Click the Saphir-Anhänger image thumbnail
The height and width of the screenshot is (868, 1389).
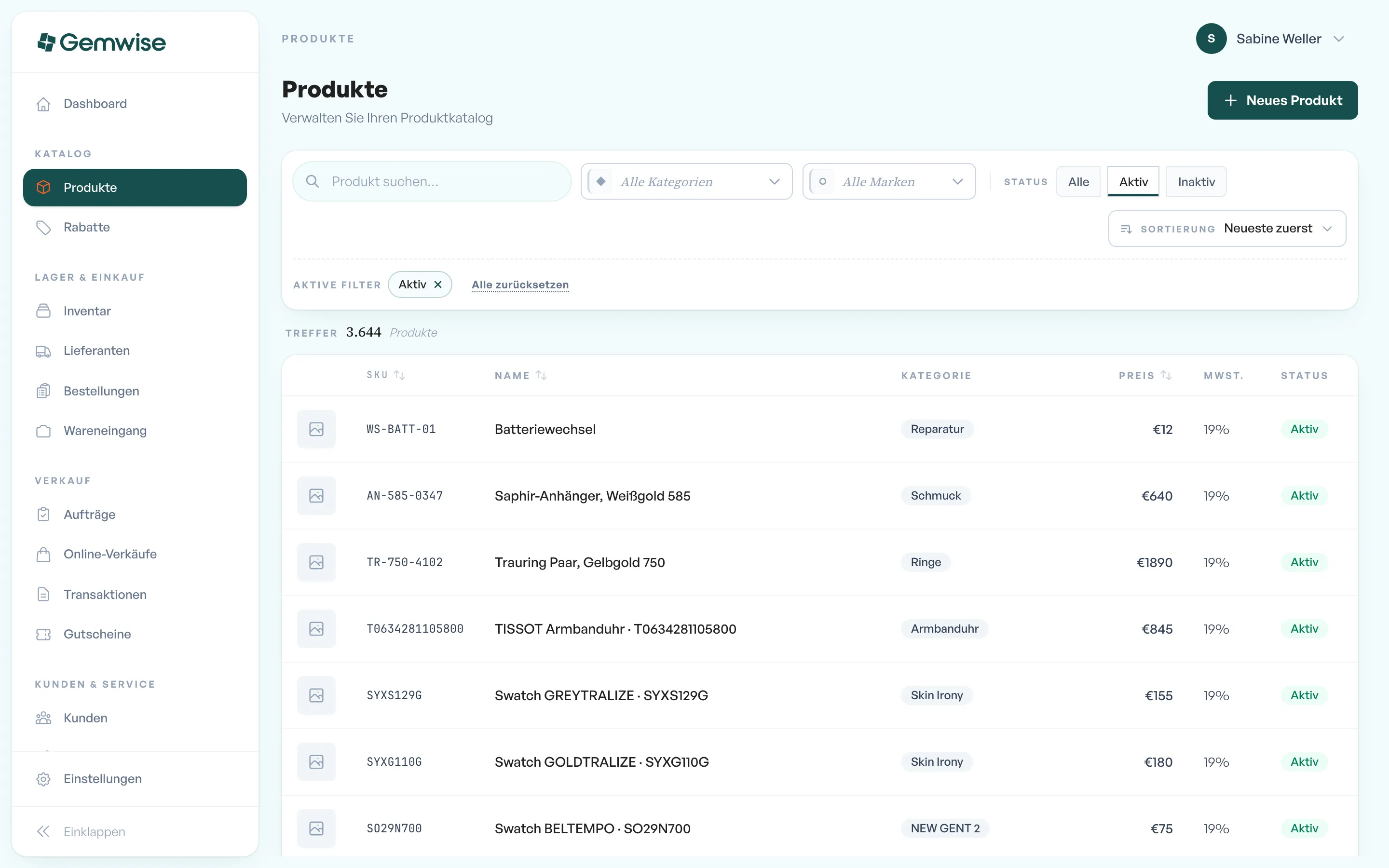tap(316, 495)
